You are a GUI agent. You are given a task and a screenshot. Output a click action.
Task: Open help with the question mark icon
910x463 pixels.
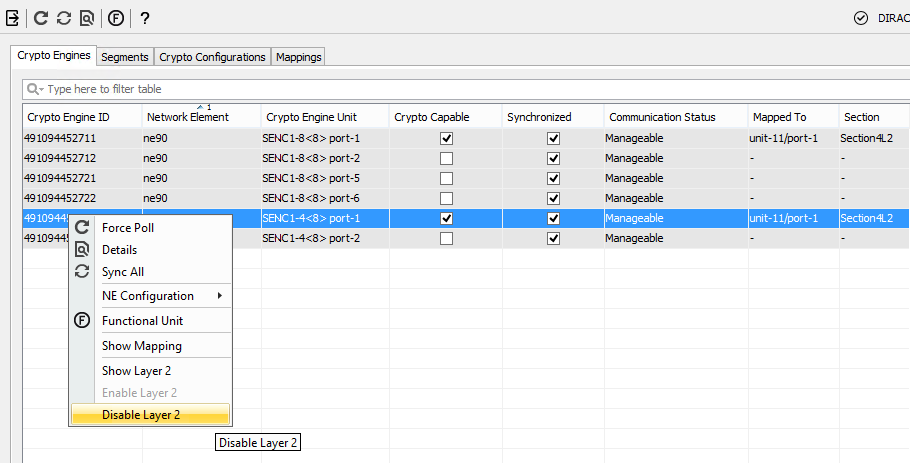coord(145,18)
